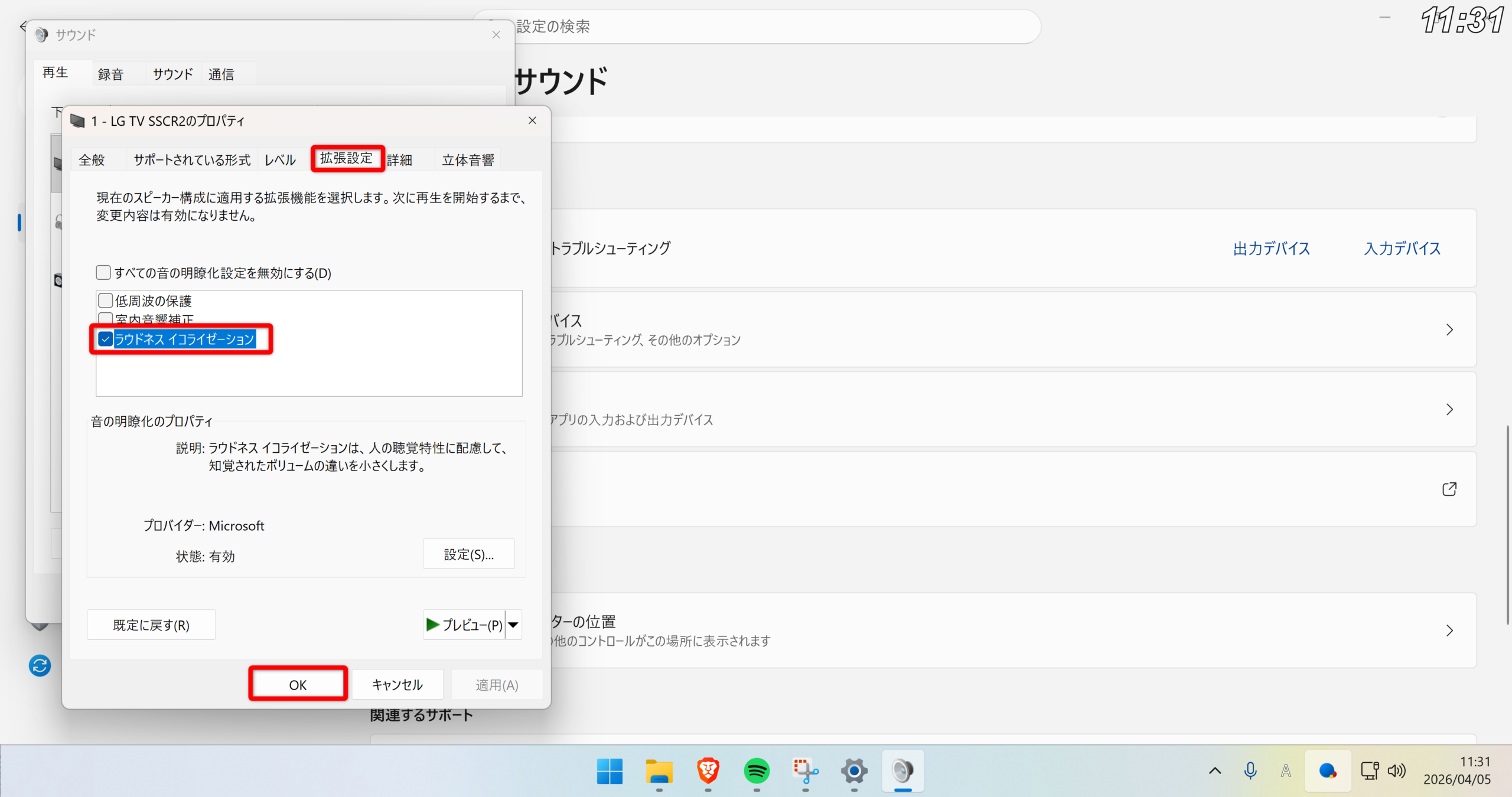Open File Explorer from the taskbar
This screenshot has height=797, width=1512.
tap(659, 770)
